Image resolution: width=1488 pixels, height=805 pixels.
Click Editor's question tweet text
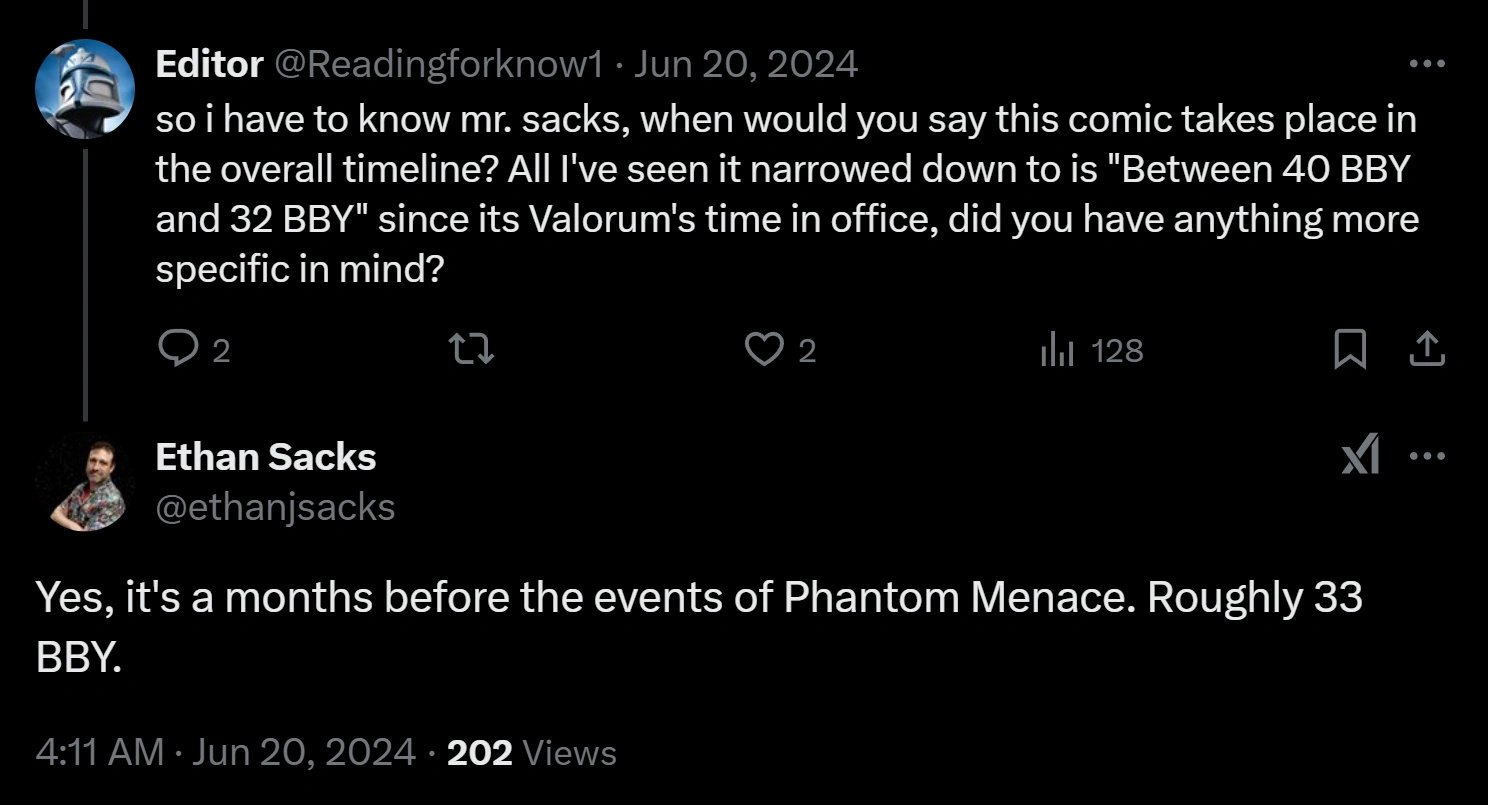786,194
